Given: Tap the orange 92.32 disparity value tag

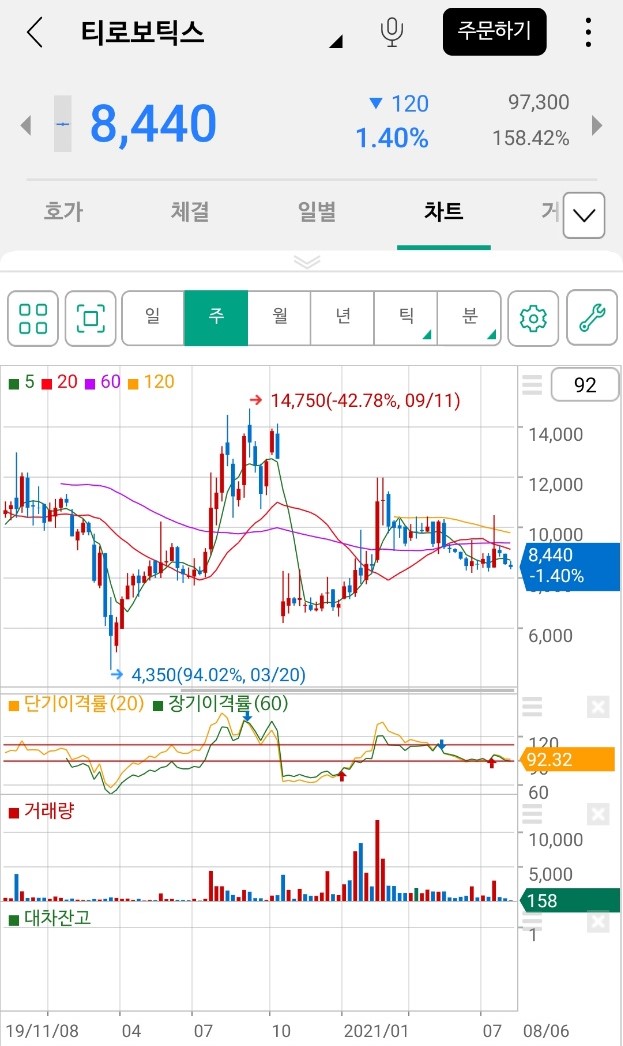Looking at the screenshot, I should (x=567, y=759).
